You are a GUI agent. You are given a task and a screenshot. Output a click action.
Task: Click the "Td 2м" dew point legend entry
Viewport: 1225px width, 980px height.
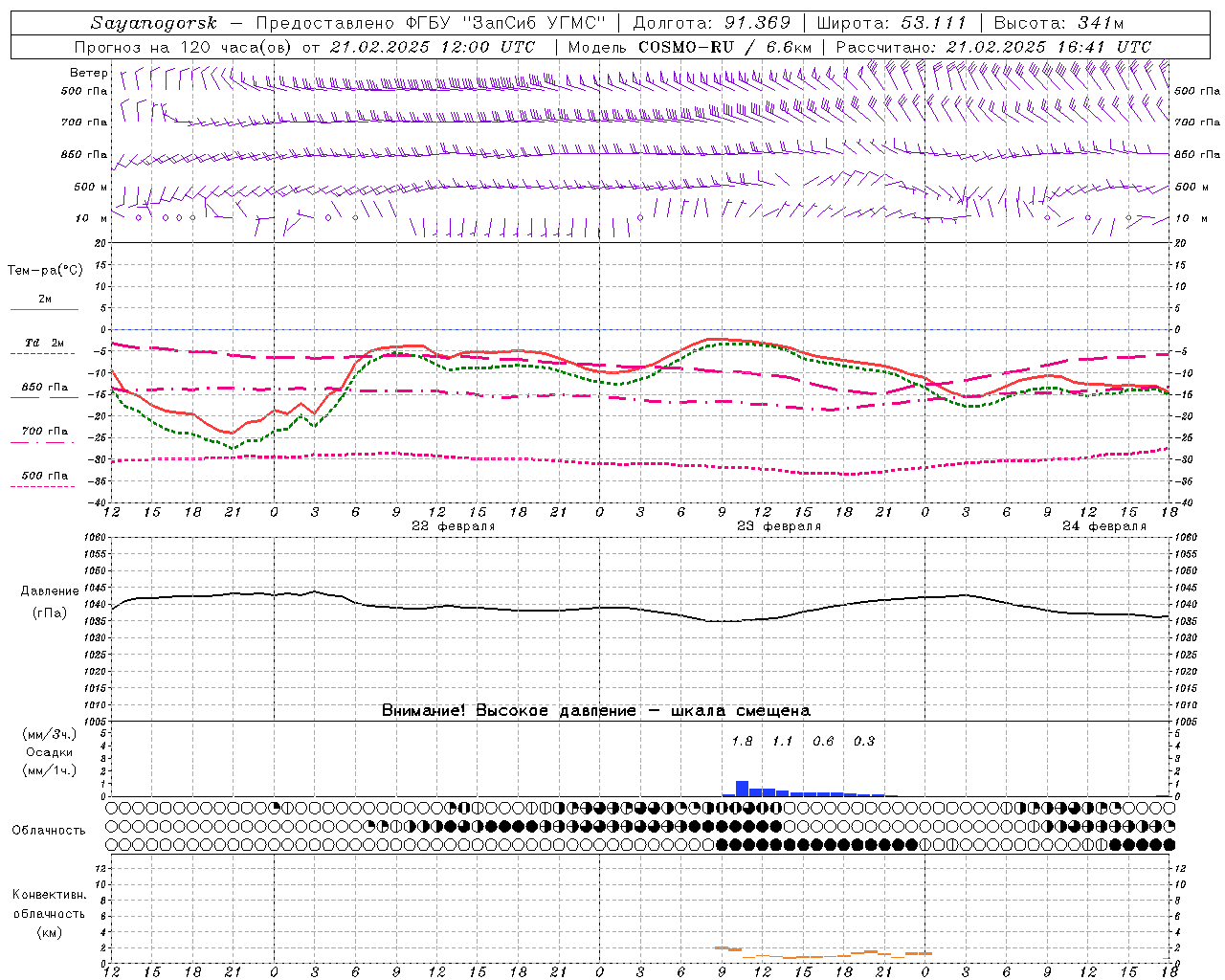tap(45, 343)
